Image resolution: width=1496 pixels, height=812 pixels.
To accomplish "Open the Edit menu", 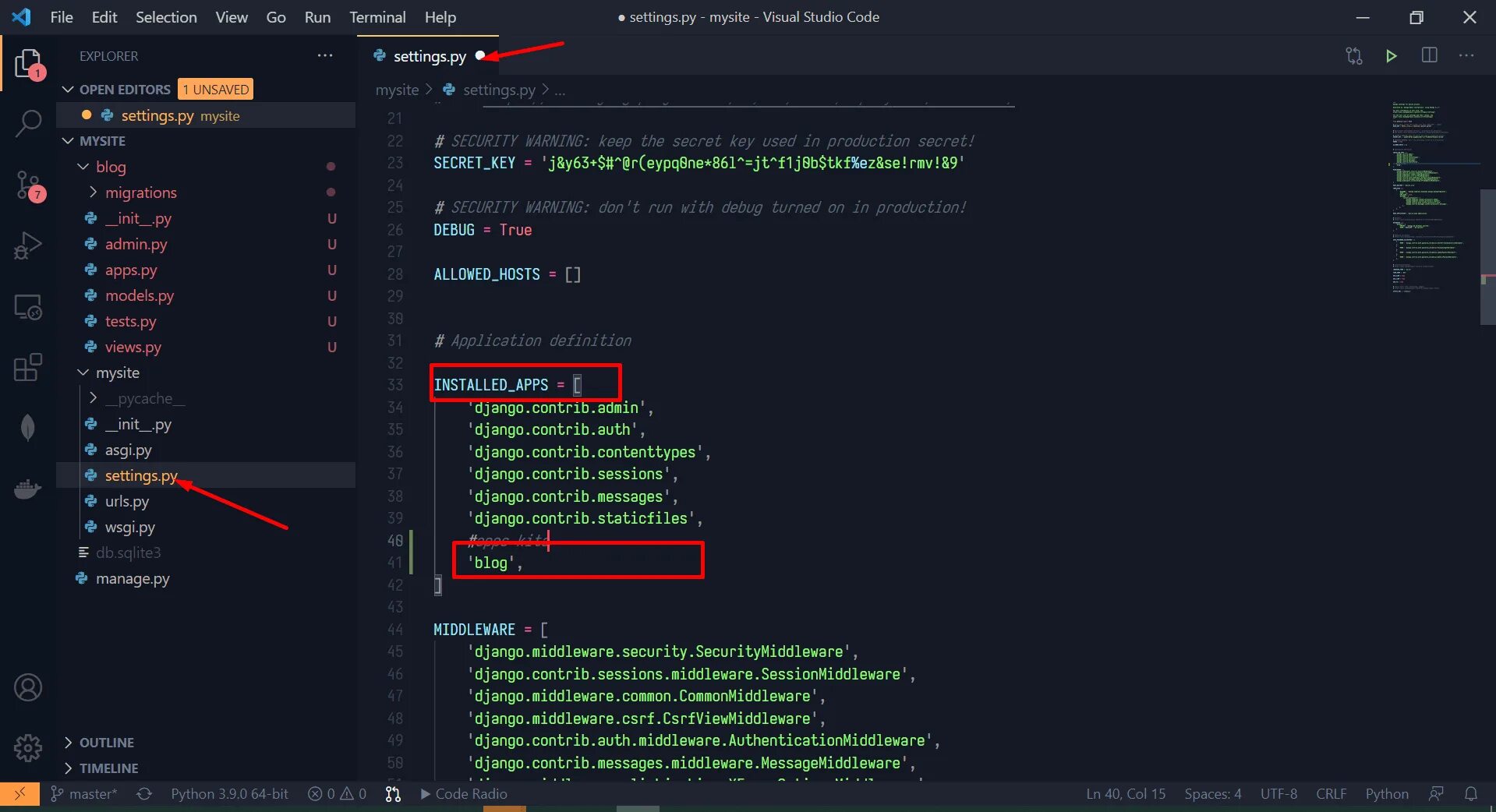I will [104, 17].
